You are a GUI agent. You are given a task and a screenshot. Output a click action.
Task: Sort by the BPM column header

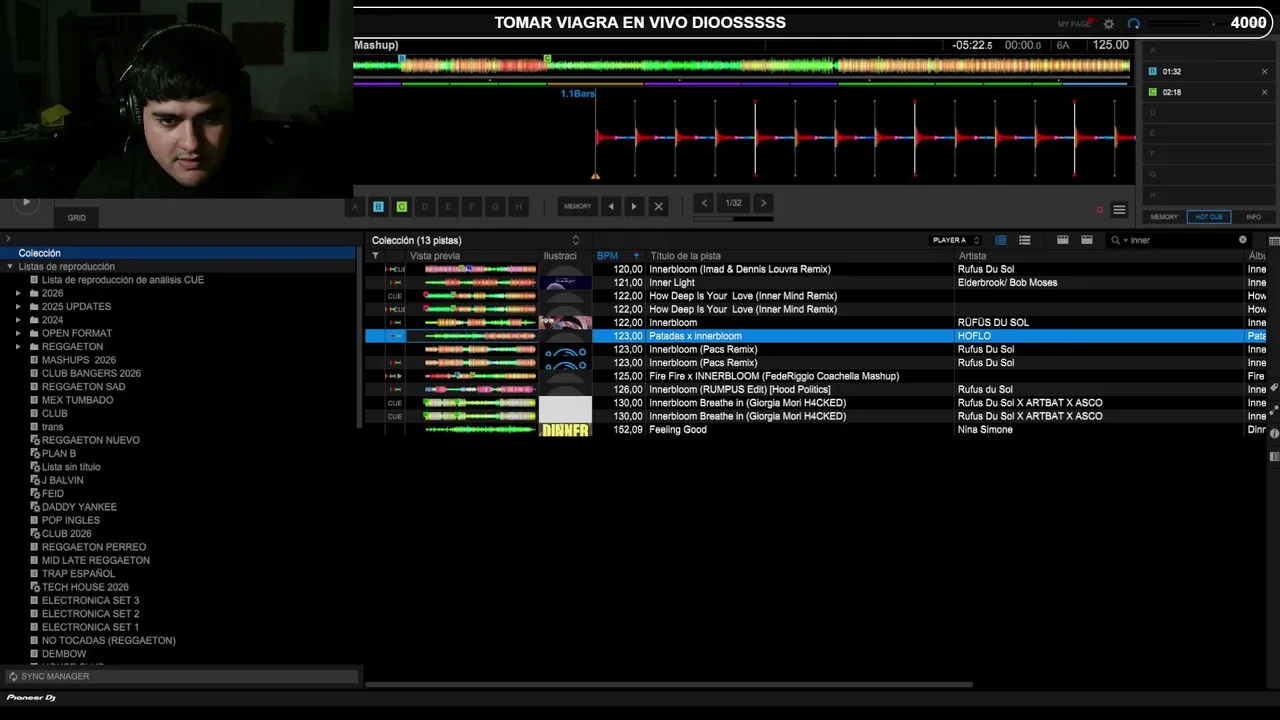pyautogui.click(x=618, y=256)
